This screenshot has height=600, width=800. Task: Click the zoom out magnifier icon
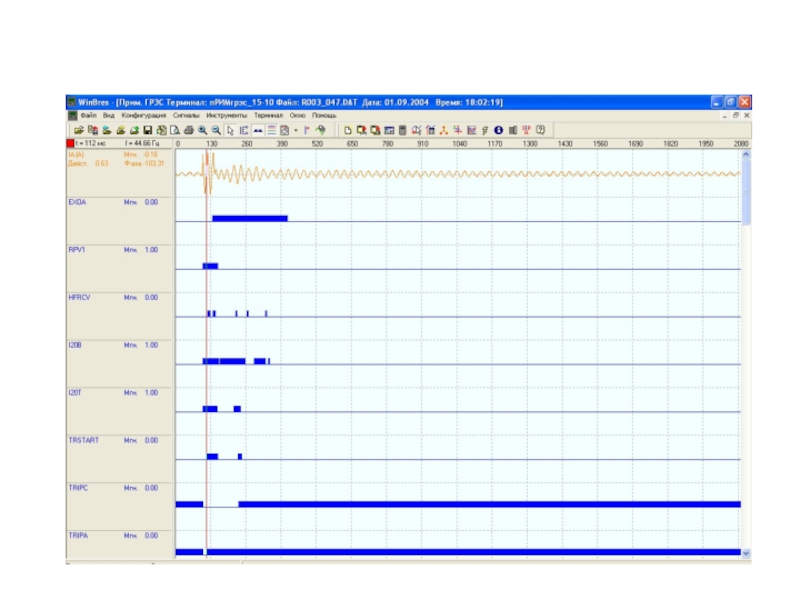point(216,131)
